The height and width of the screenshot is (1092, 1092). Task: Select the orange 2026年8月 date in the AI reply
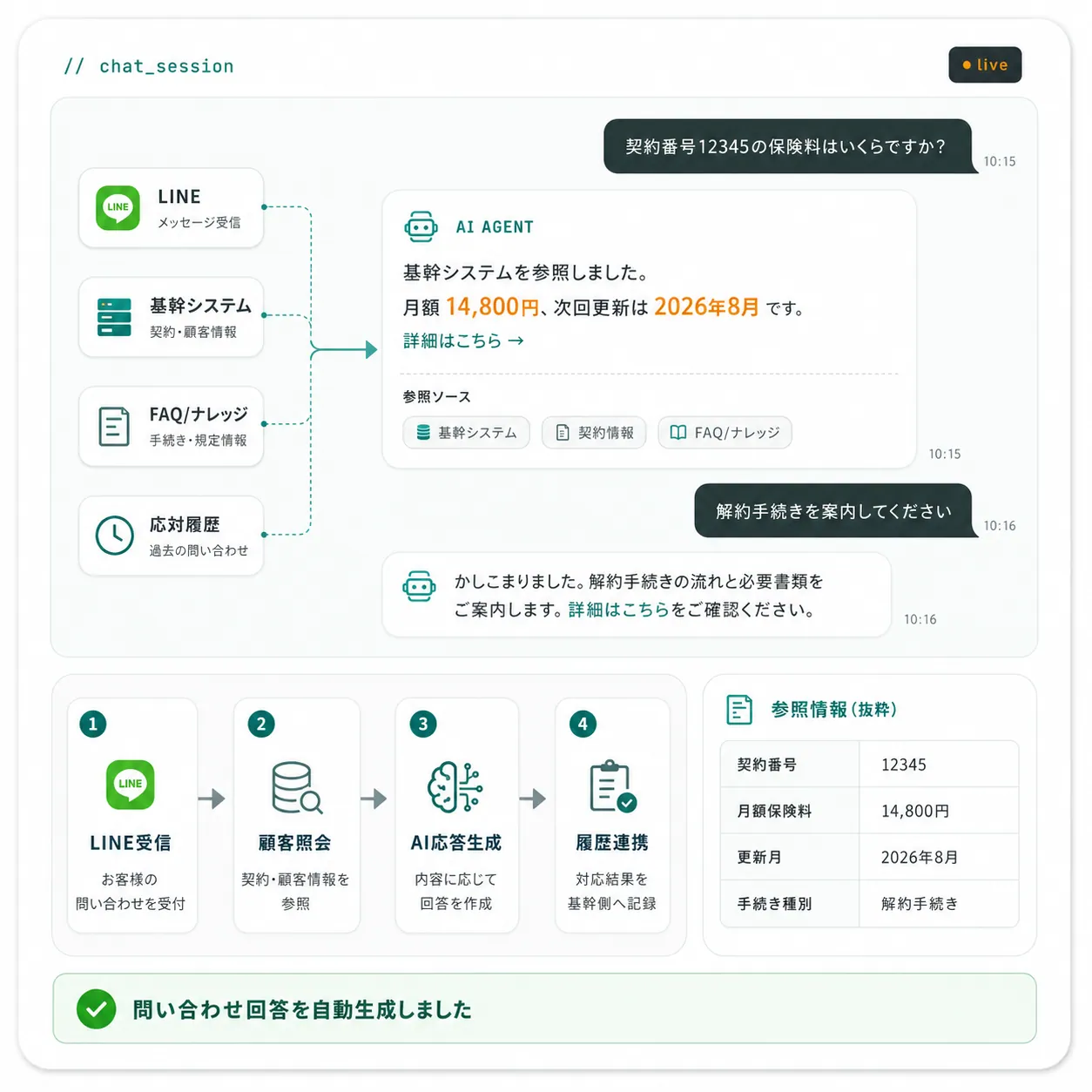(706, 307)
